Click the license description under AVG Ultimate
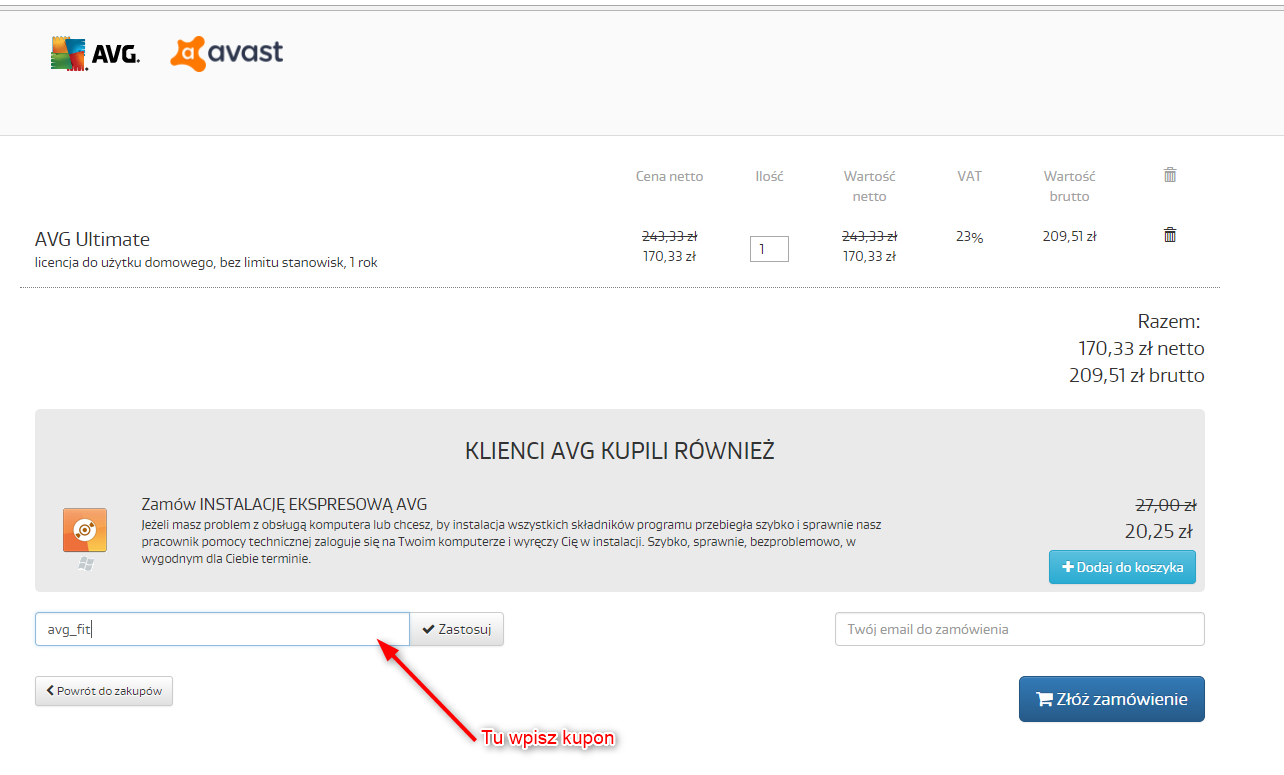Image resolution: width=1284 pixels, height=775 pixels. (x=206, y=263)
